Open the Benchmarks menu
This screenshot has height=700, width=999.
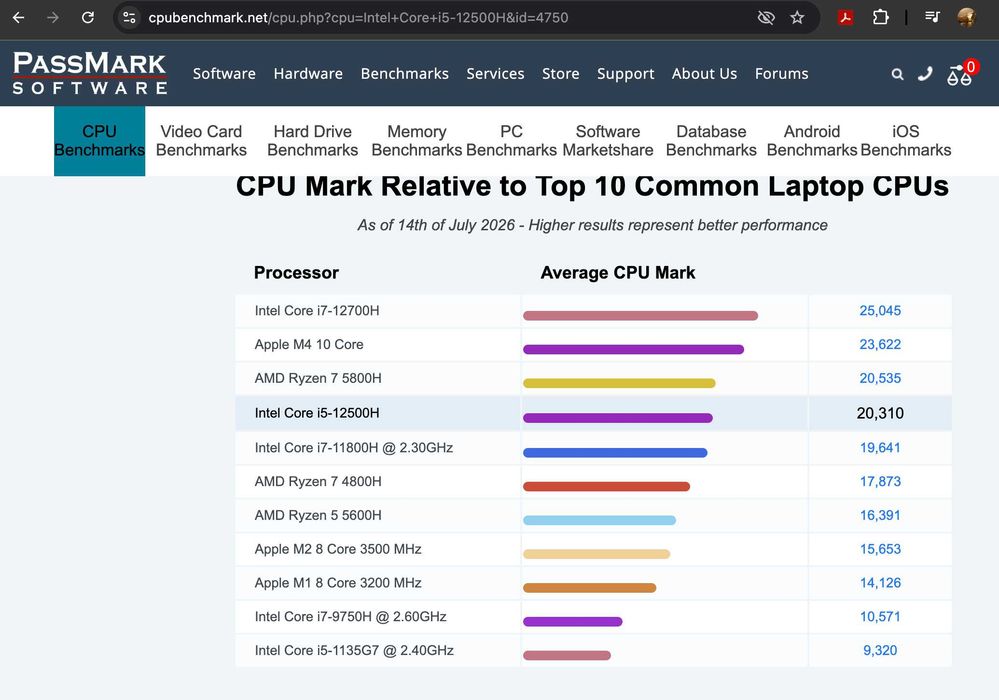(x=405, y=74)
